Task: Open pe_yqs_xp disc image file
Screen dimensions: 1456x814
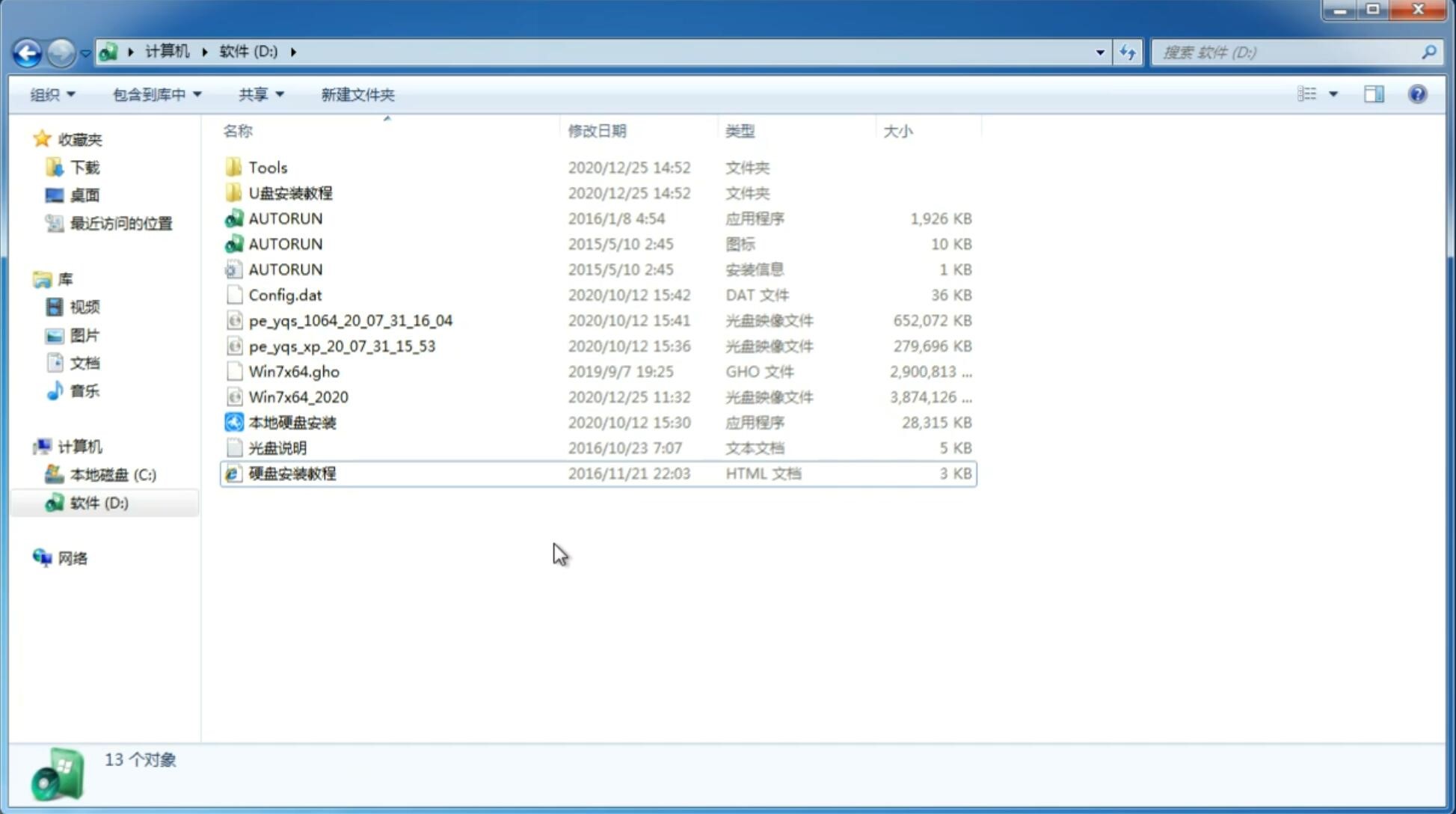Action: (342, 345)
